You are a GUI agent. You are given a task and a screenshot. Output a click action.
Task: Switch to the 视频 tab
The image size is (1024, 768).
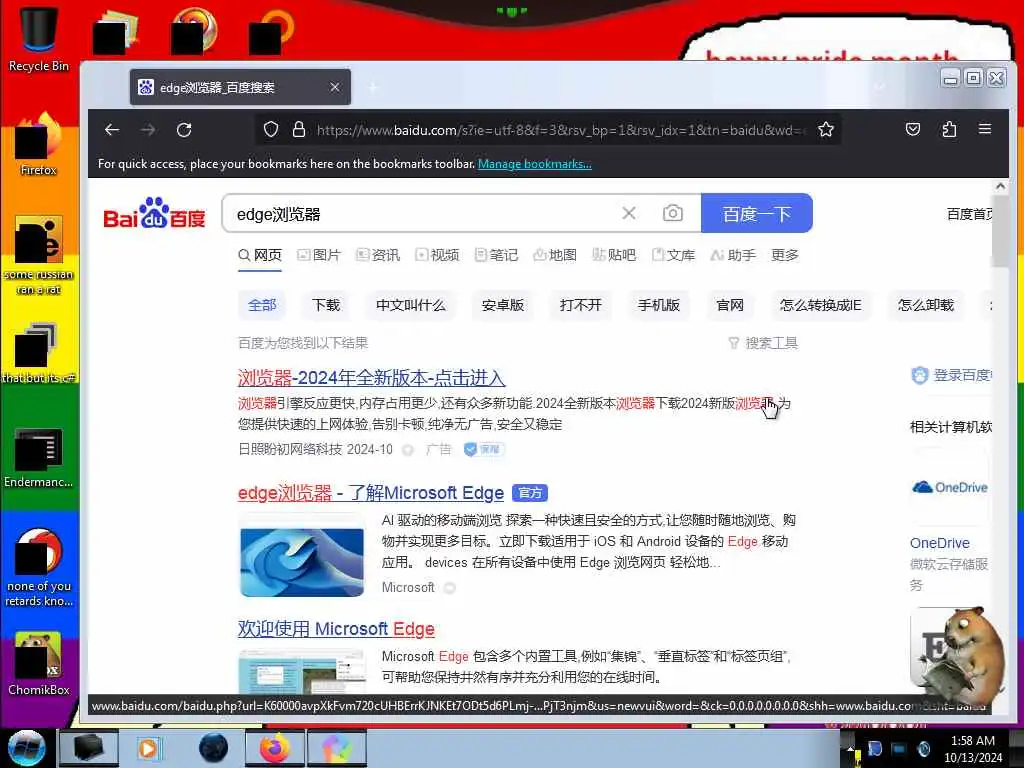click(x=438, y=255)
